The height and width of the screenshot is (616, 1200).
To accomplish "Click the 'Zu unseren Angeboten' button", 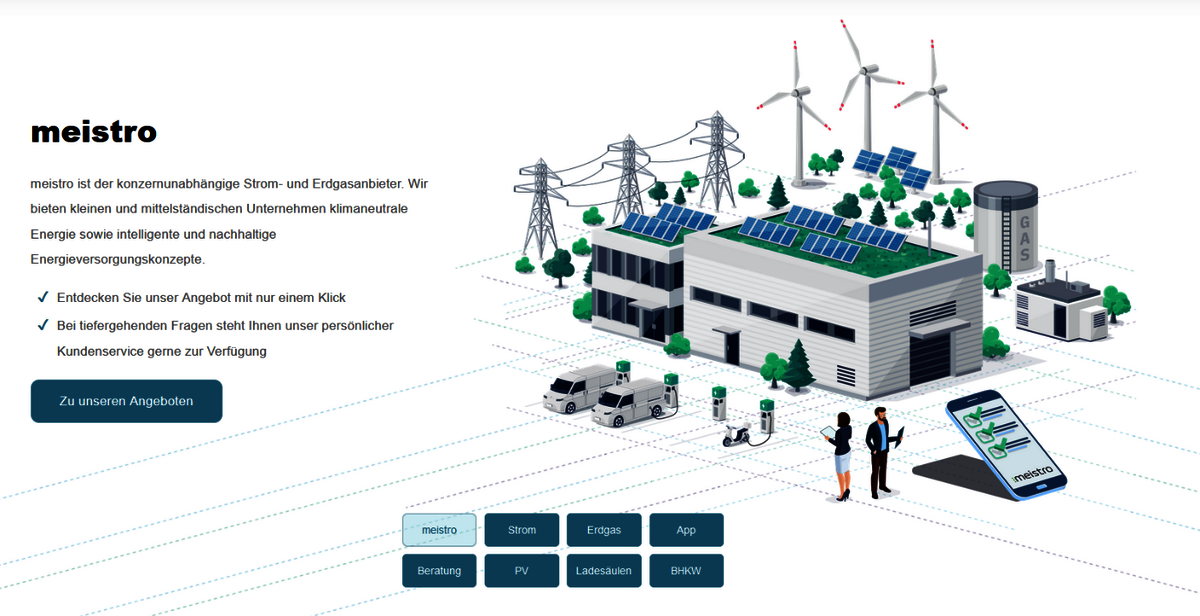I will 126,401.
